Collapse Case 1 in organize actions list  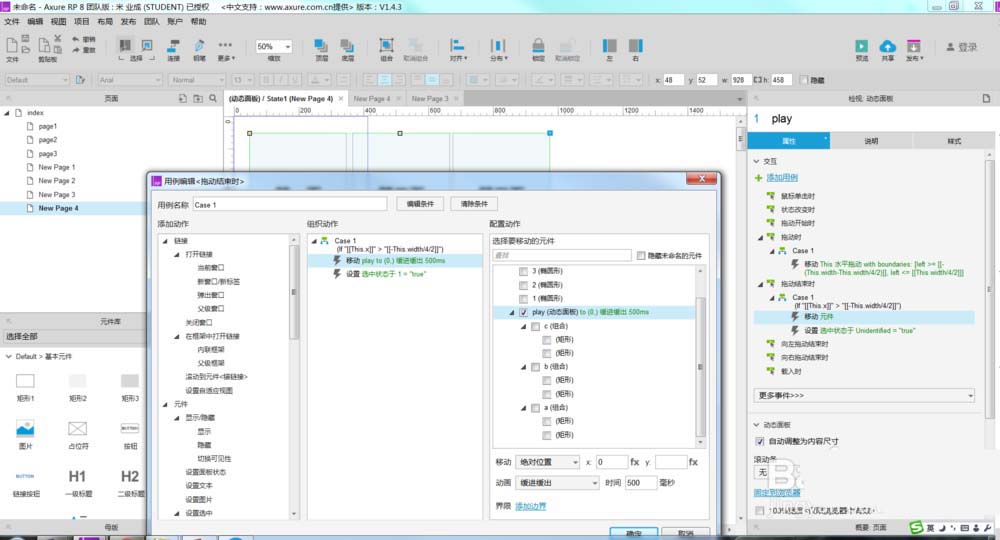(x=314, y=241)
